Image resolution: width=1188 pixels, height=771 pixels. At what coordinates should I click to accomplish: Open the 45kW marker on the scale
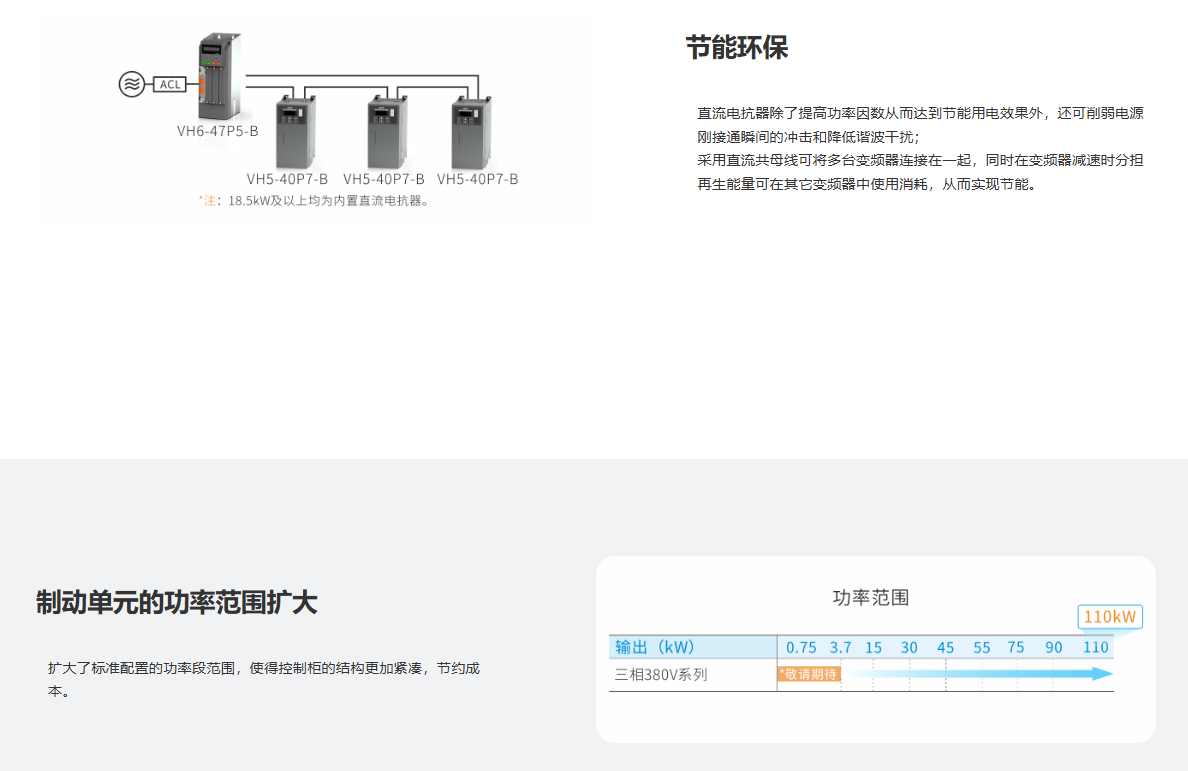(x=945, y=648)
